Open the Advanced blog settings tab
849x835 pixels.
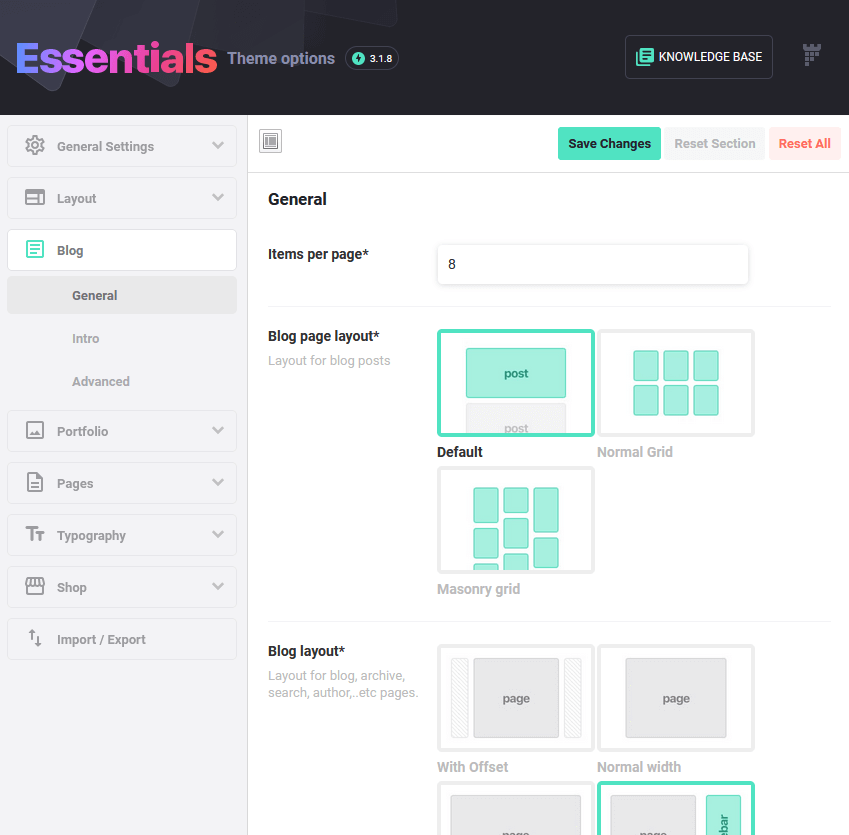[100, 381]
